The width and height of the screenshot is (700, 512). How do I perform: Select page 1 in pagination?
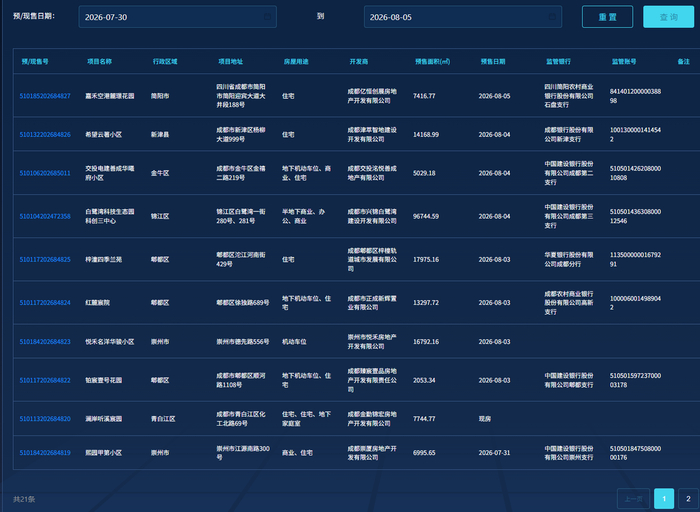tap(664, 499)
